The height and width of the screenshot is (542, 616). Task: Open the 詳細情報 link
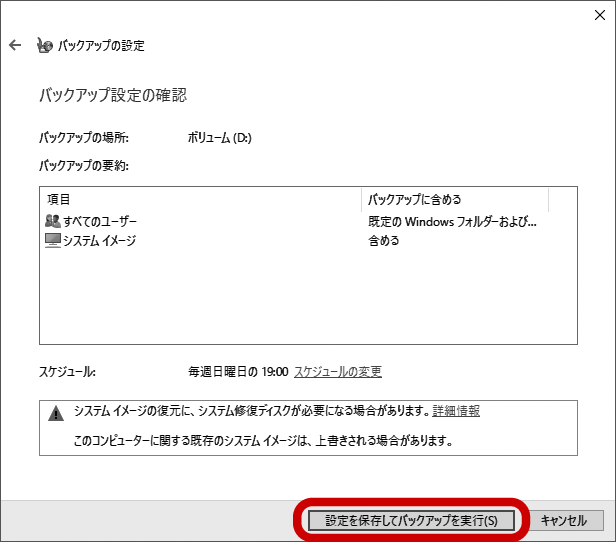tap(456, 411)
